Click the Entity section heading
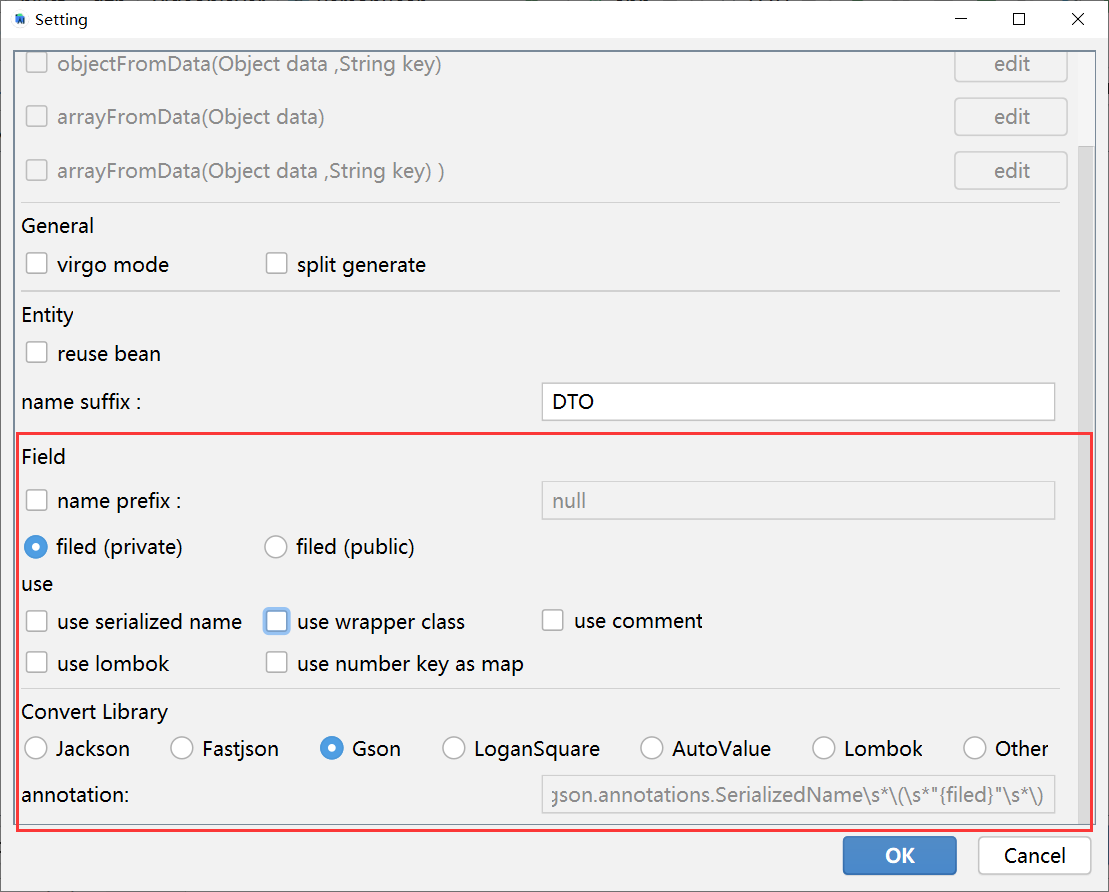The width and height of the screenshot is (1109, 892). click(47, 315)
